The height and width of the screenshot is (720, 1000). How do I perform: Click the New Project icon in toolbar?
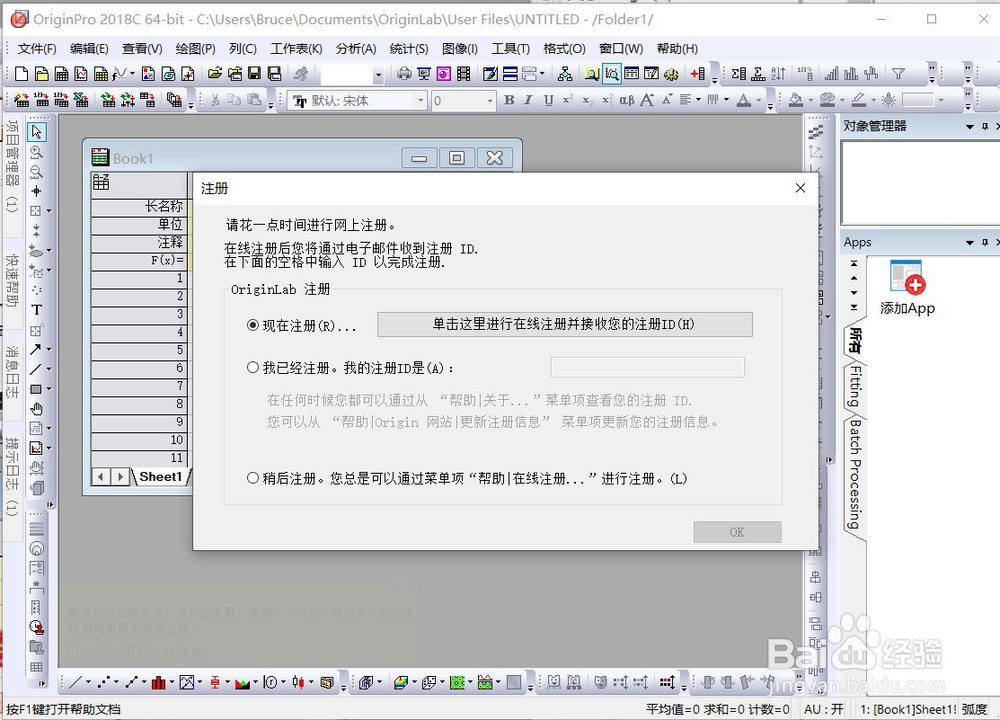point(21,74)
